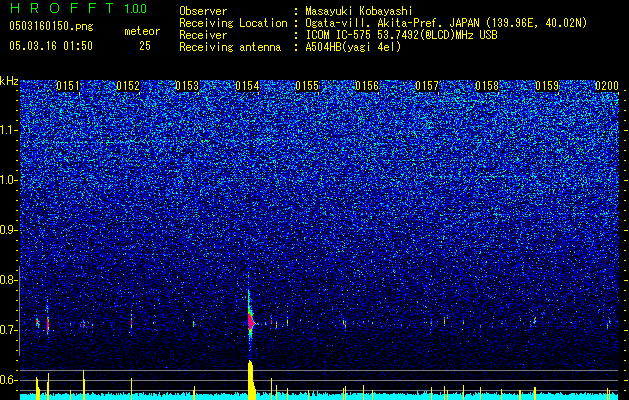Click the 0151 time marker

68,86
